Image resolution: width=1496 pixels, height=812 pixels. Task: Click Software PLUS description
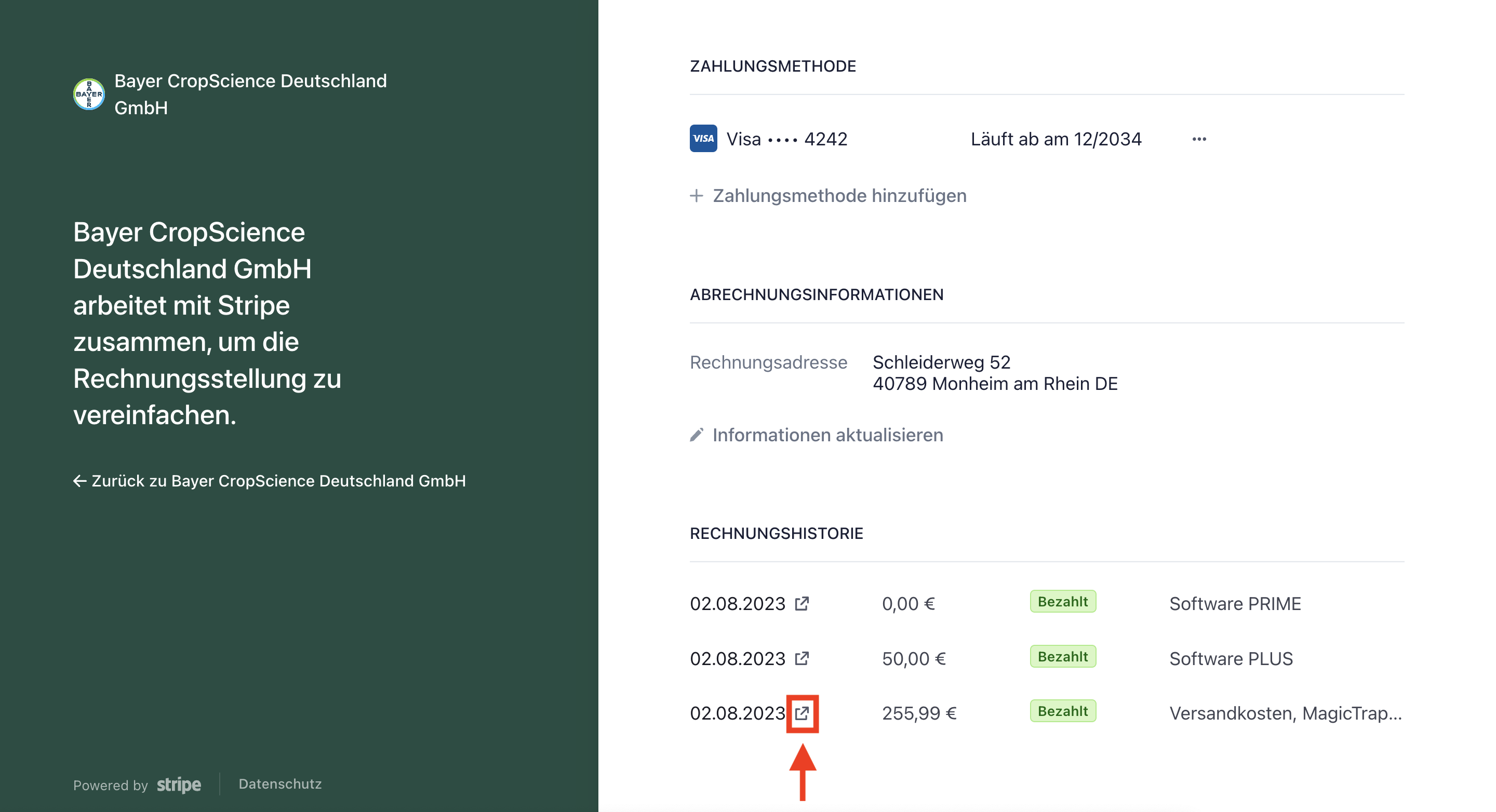1231,659
